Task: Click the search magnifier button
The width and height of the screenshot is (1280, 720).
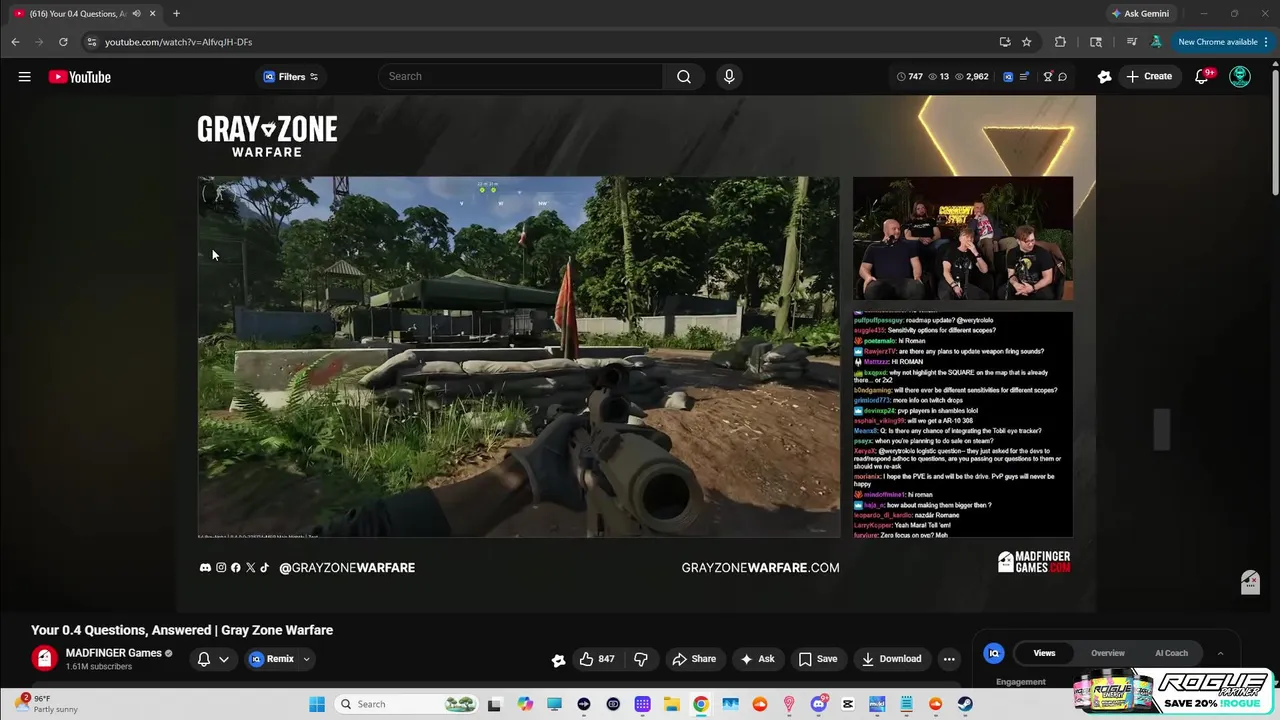Action: point(684,76)
